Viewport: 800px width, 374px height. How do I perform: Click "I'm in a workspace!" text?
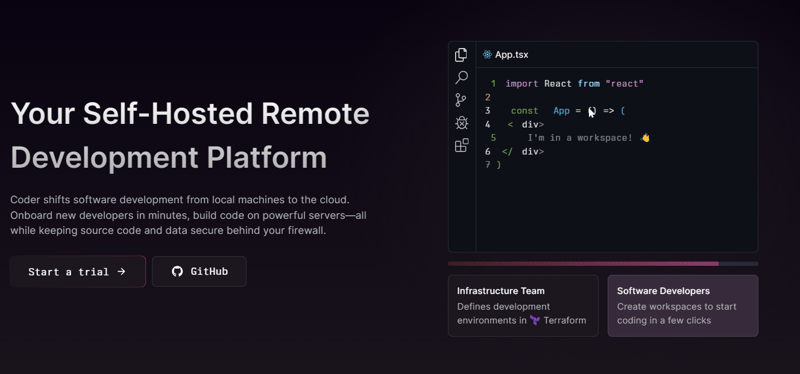pos(580,138)
